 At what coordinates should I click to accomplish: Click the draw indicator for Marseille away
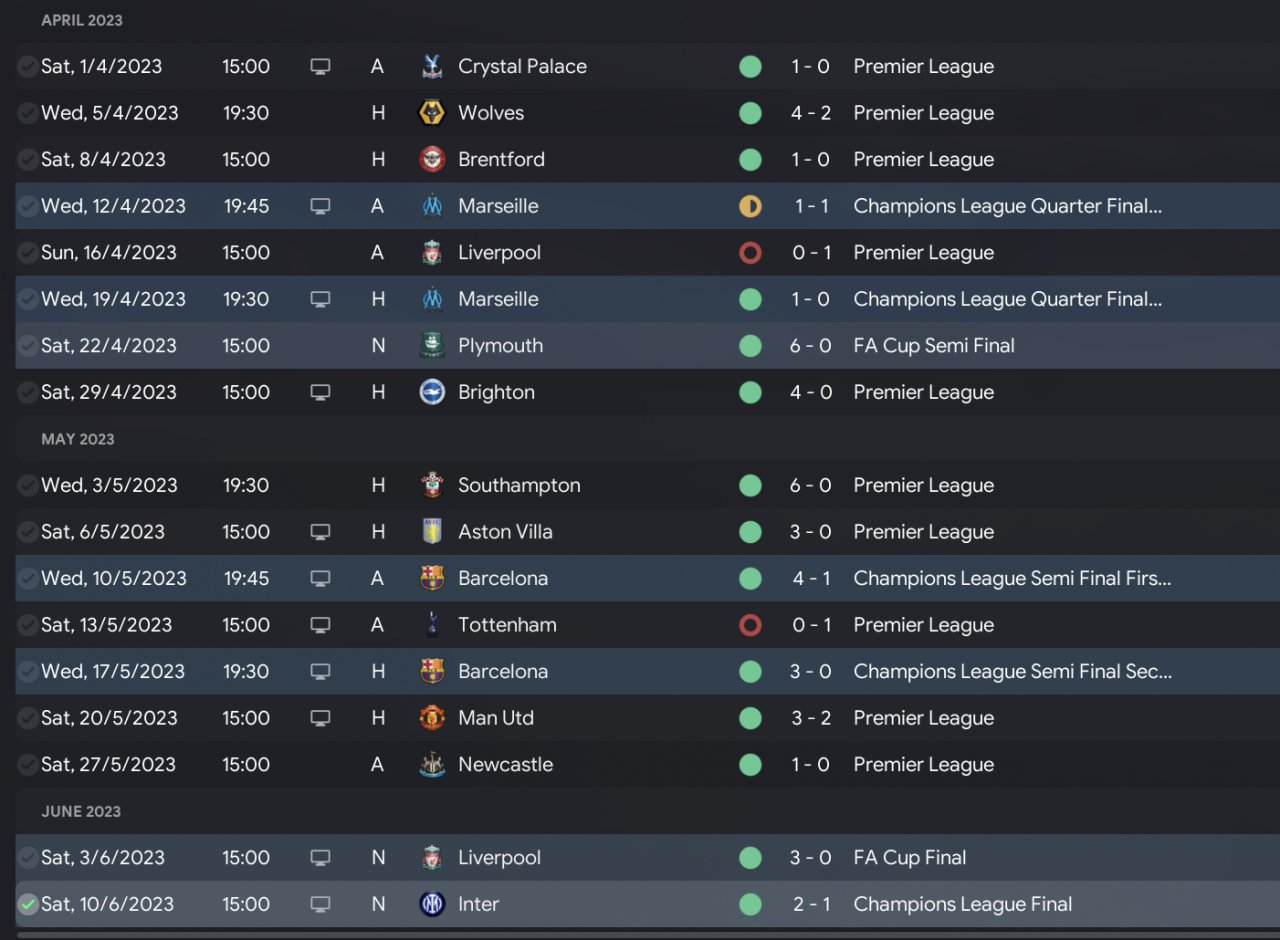pos(750,206)
